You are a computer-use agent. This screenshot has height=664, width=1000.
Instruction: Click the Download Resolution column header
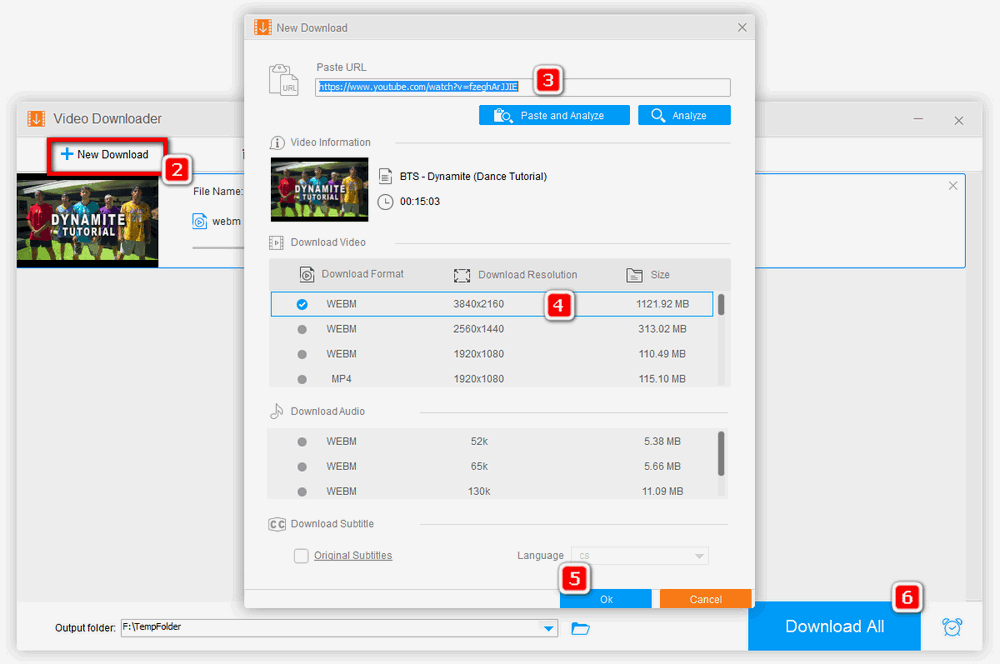(527, 275)
